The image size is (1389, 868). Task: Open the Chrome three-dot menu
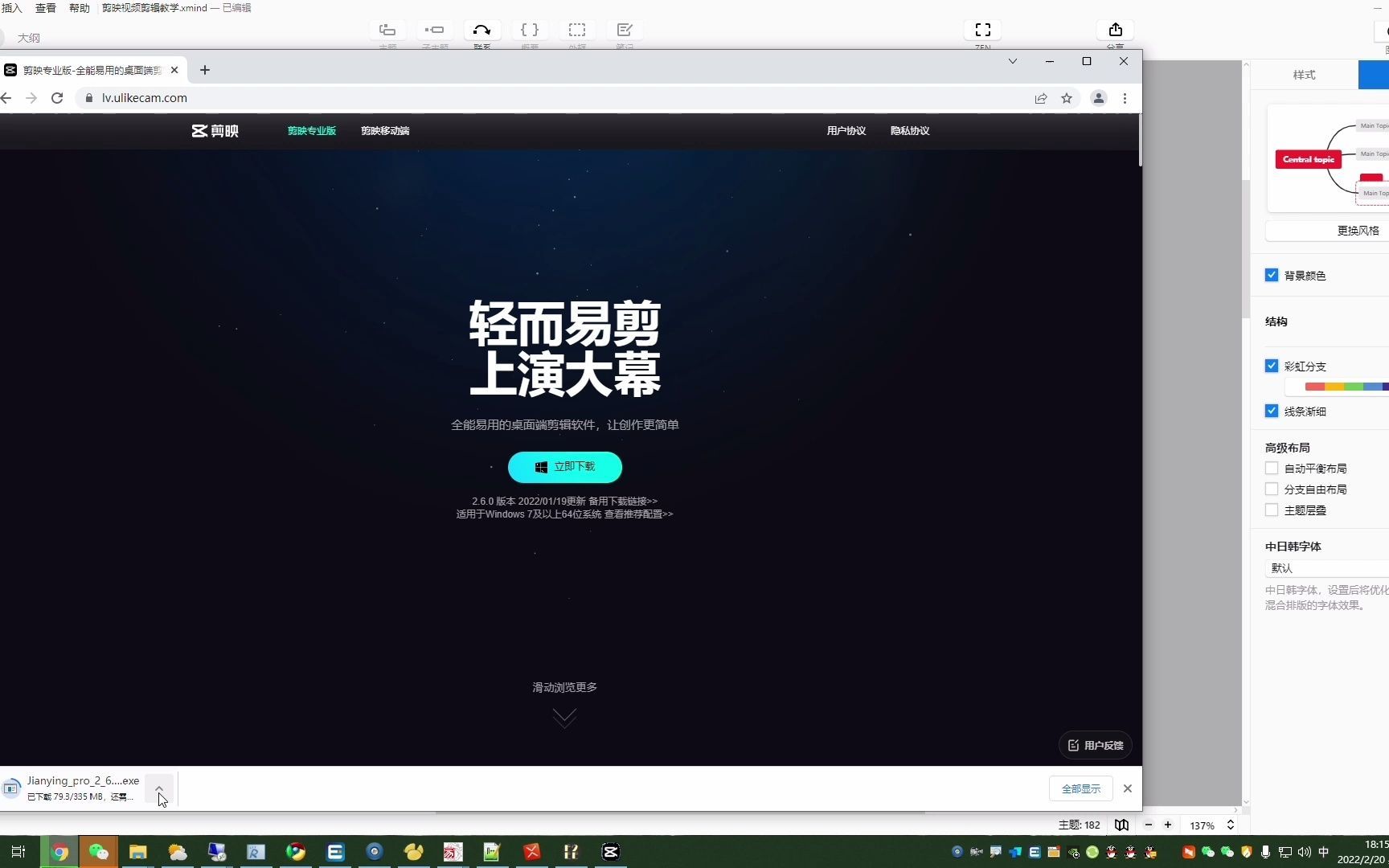tap(1125, 98)
